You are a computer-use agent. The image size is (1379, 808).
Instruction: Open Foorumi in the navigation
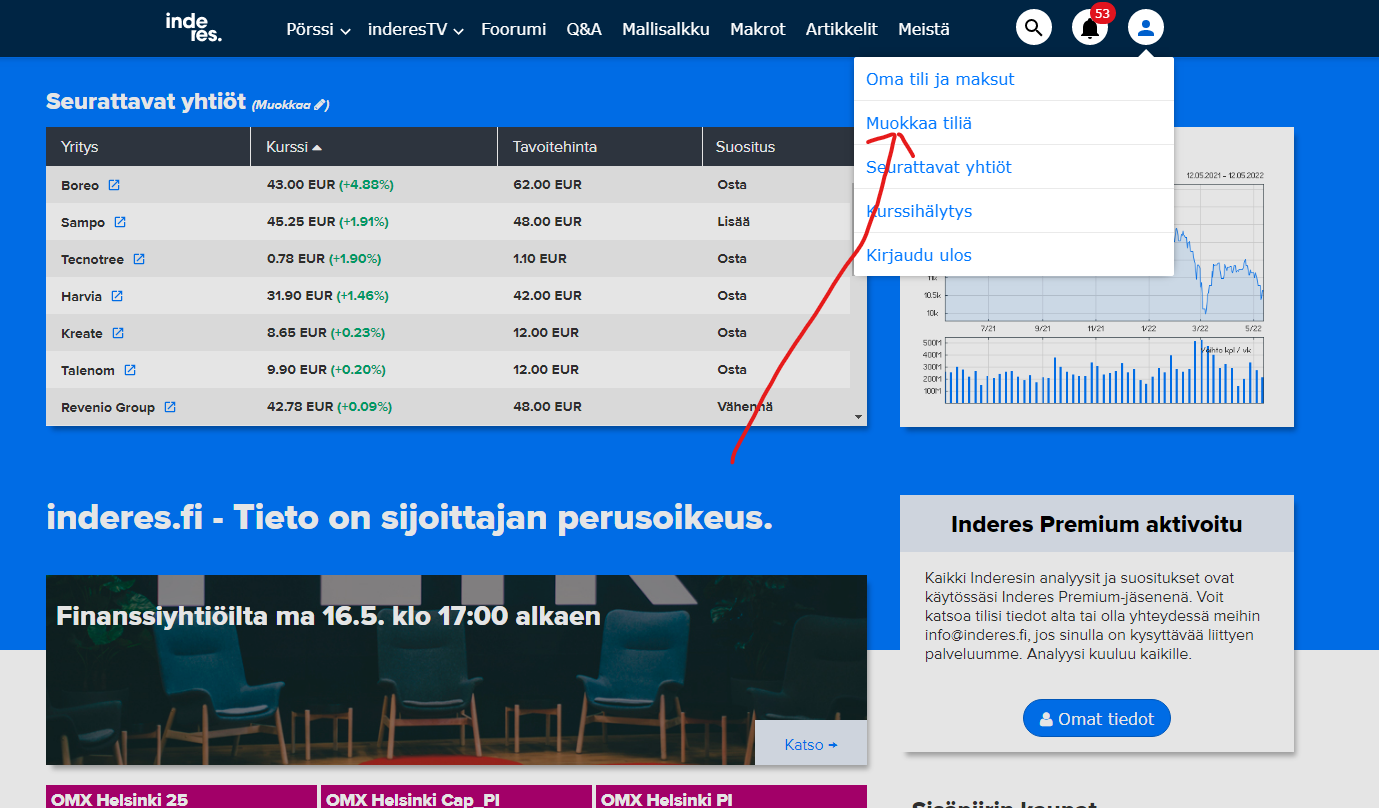click(513, 29)
